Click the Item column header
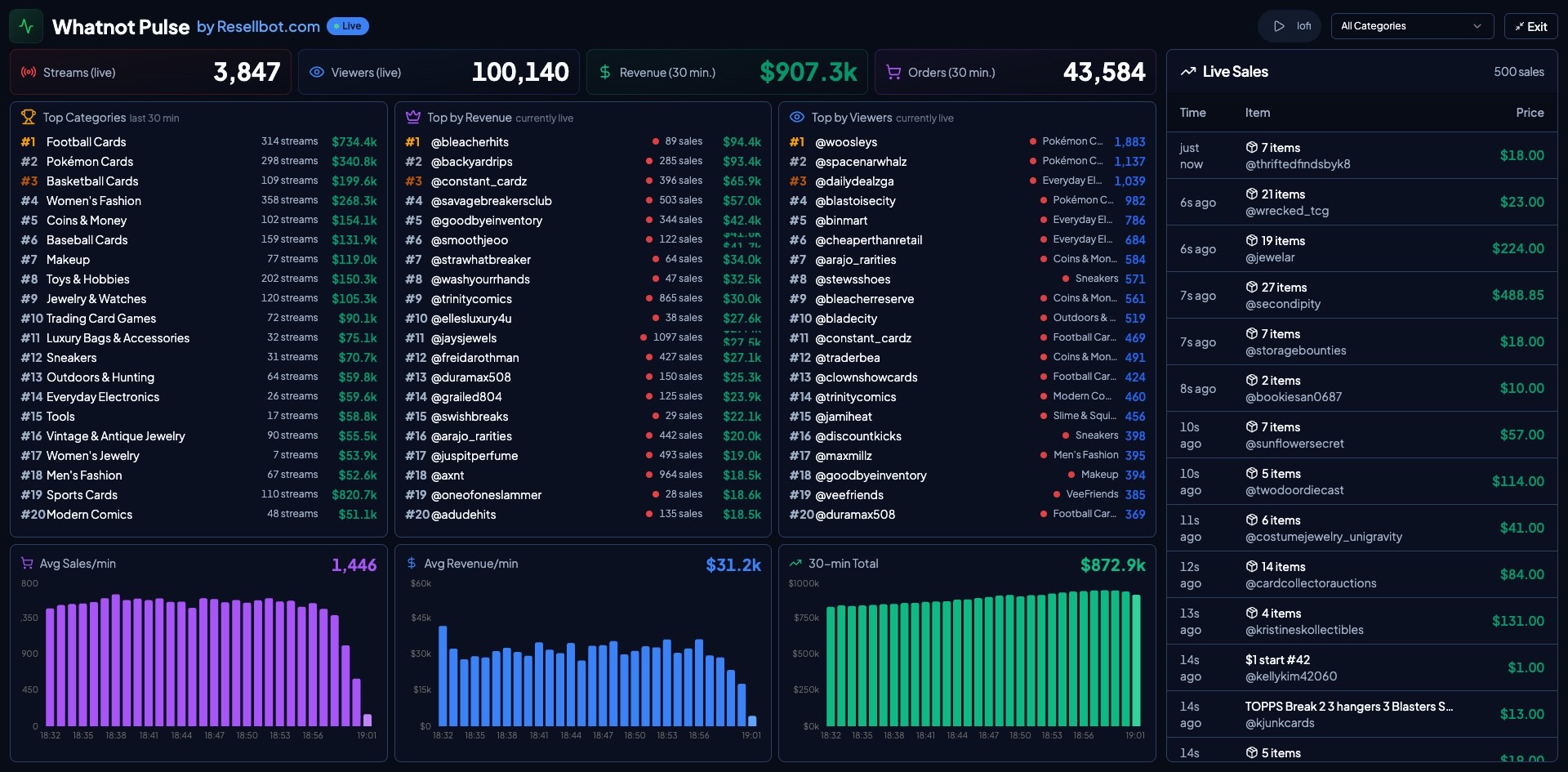The image size is (1568, 772). [1258, 113]
